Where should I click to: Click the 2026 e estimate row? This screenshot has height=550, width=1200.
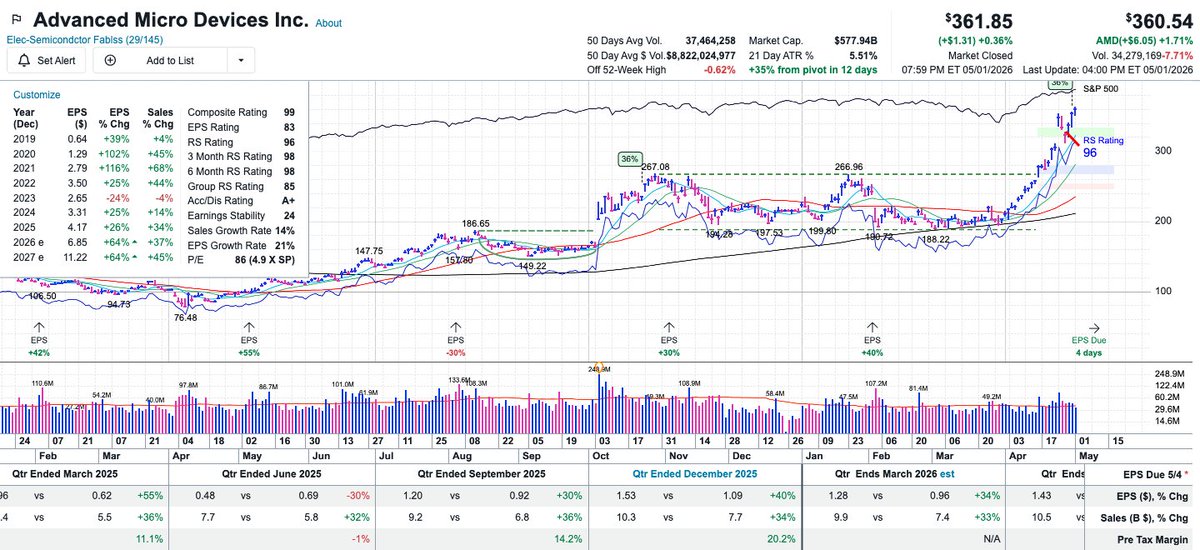point(93,242)
